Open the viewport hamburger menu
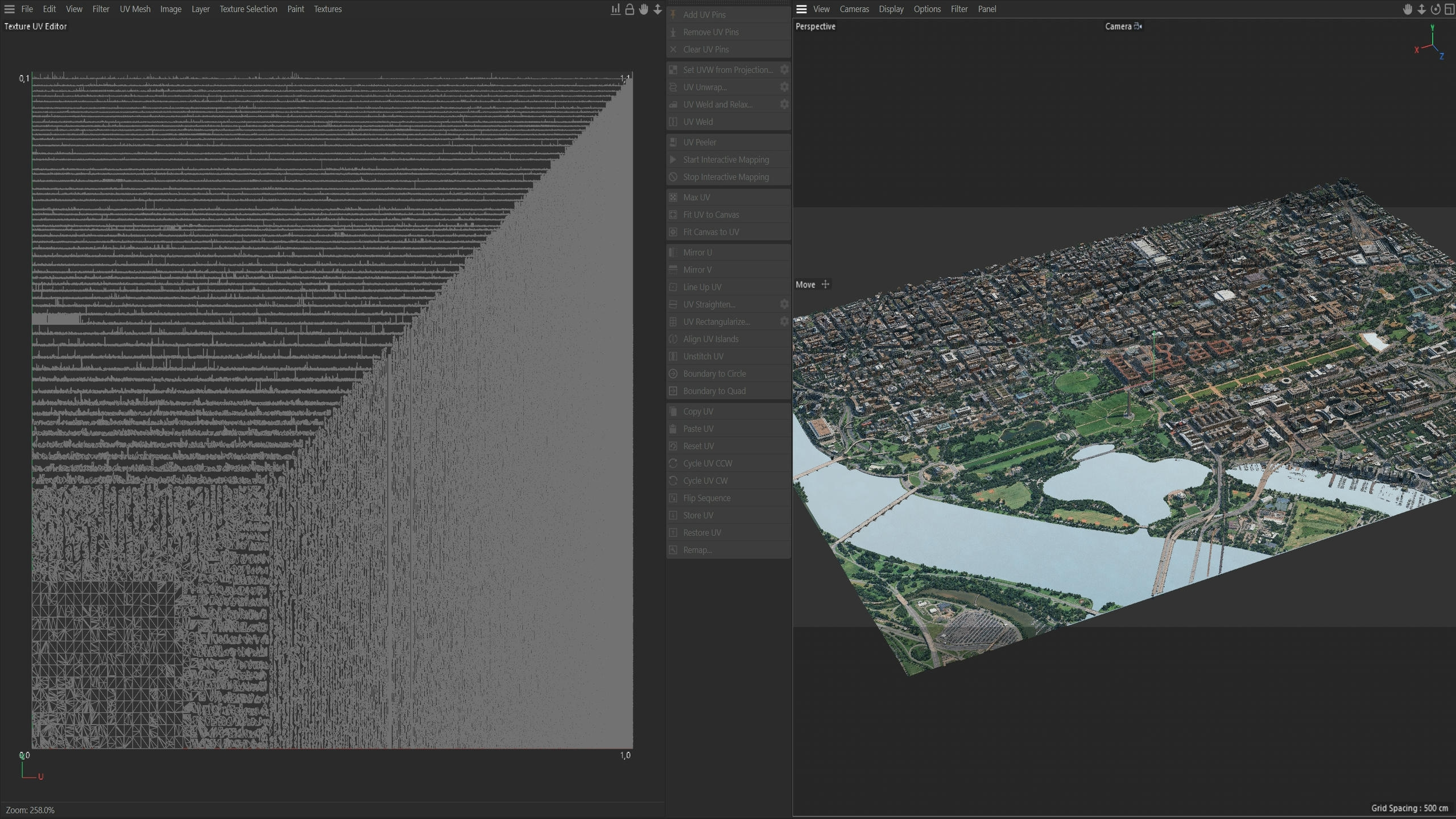 point(801,9)
